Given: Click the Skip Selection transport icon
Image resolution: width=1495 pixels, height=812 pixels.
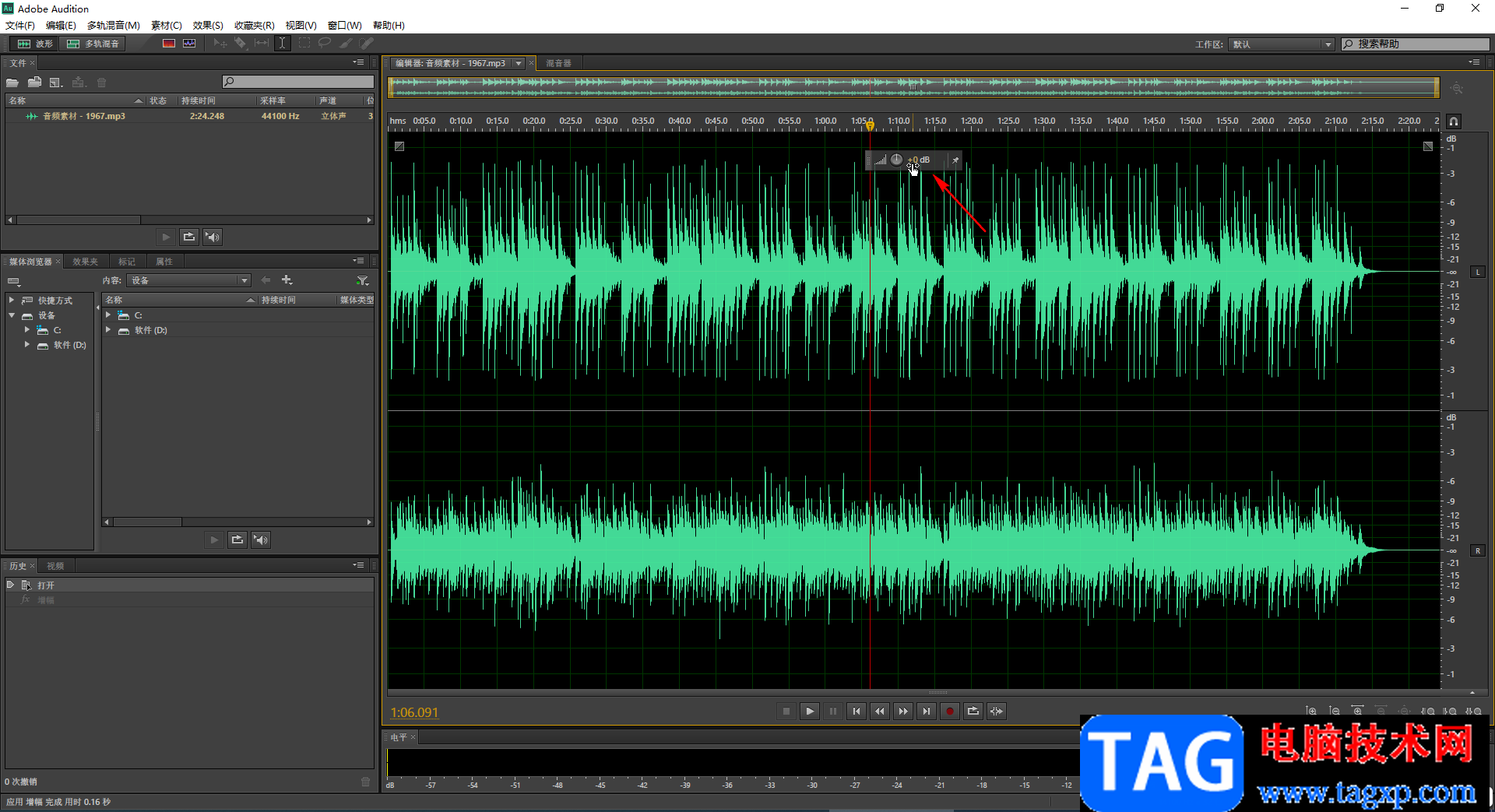Looking at the screenshot, I should pyautogui.click(x=996, y=711).
